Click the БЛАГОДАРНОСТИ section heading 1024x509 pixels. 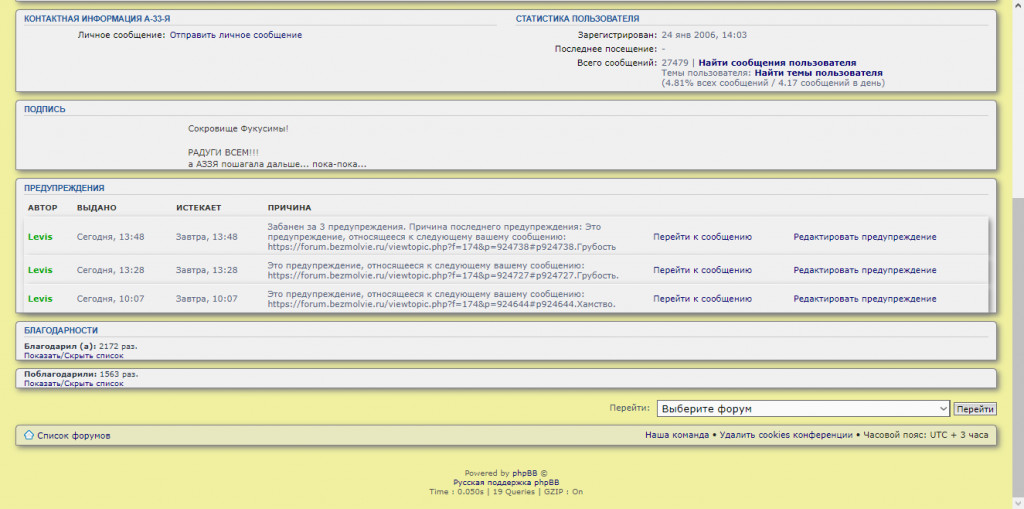tap(61, 331)
